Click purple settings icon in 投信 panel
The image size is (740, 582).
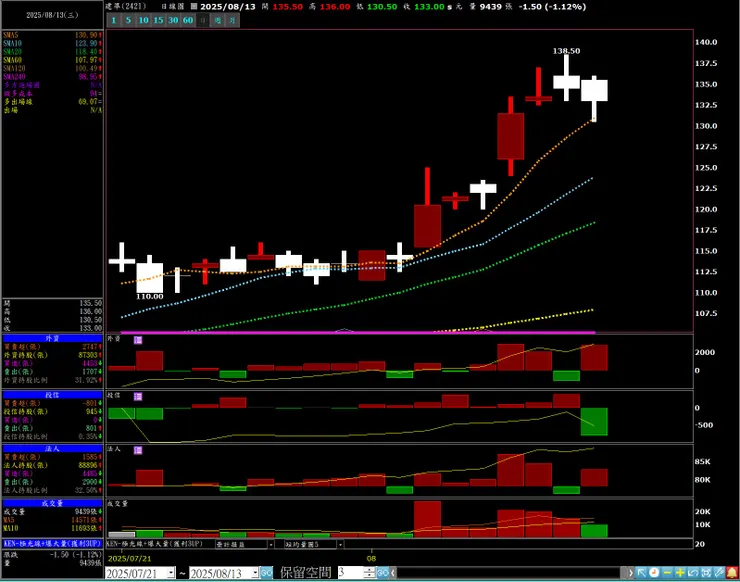click(138, 396)
